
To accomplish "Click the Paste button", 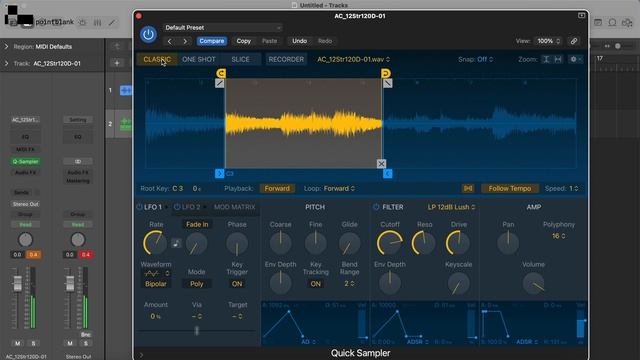I will coord(269,41).
